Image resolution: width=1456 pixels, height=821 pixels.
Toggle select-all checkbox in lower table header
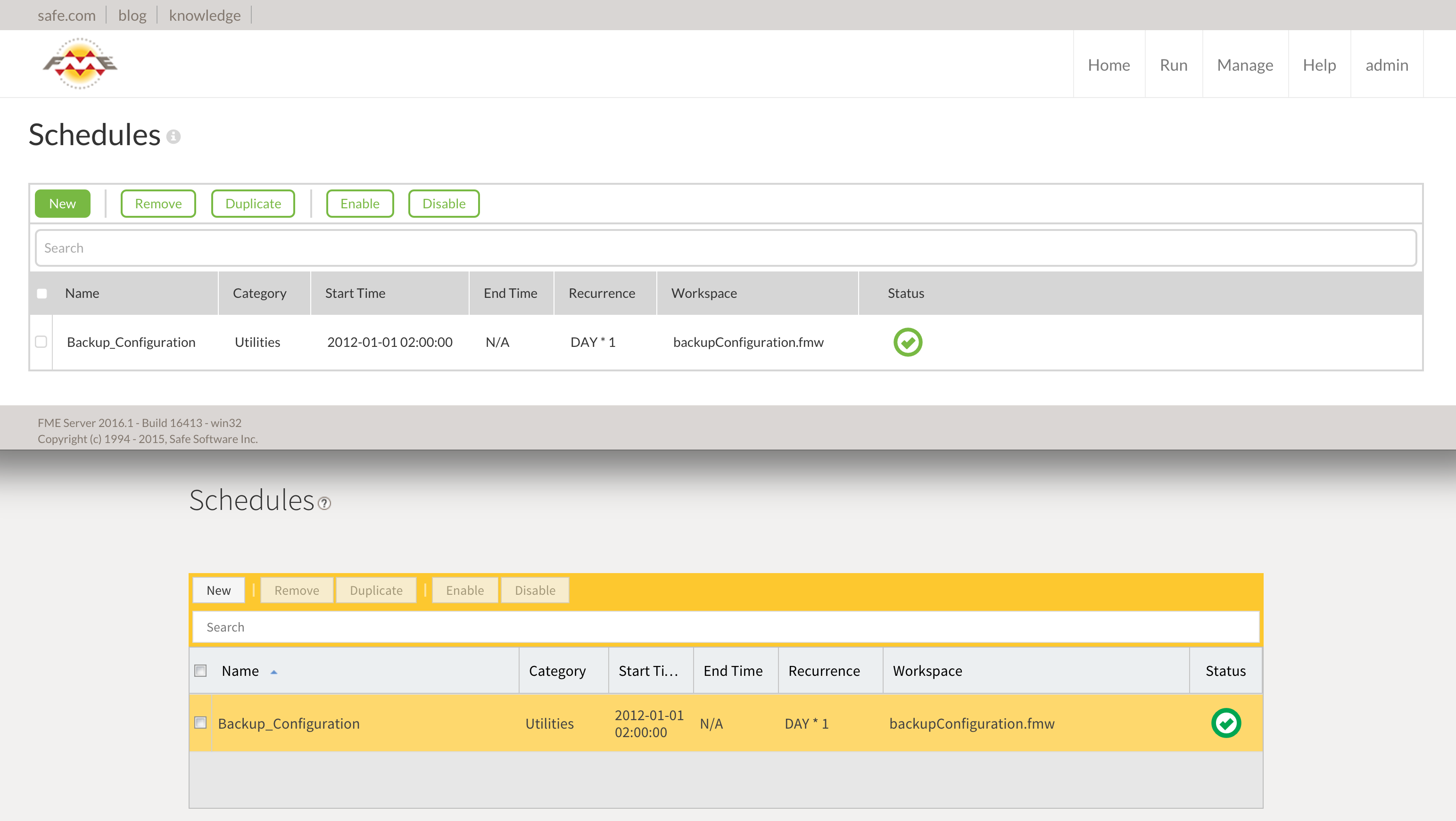(x=201, y=671)
